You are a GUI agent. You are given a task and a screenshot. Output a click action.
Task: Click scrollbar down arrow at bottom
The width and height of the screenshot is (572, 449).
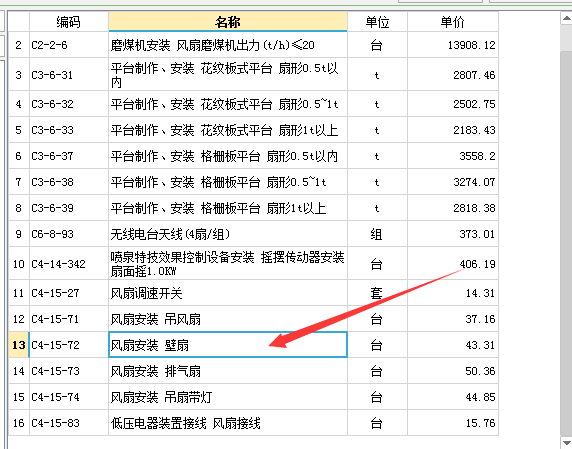click(567, 443)
